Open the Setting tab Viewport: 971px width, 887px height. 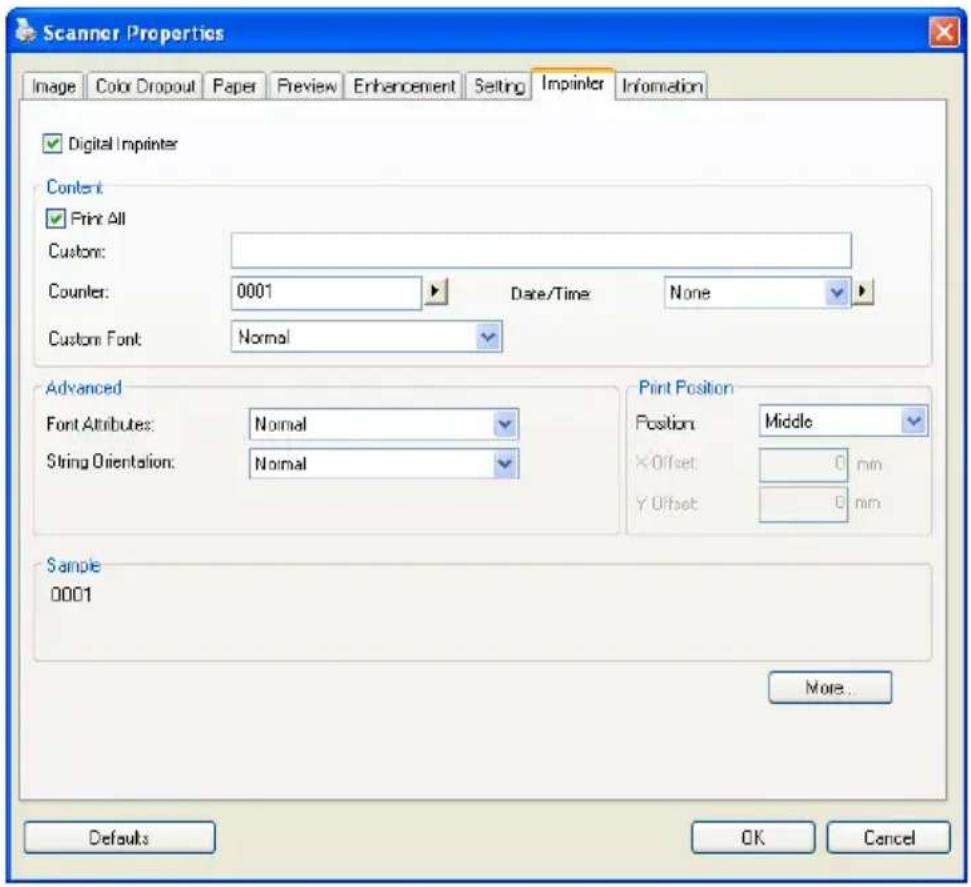(499, 86)
